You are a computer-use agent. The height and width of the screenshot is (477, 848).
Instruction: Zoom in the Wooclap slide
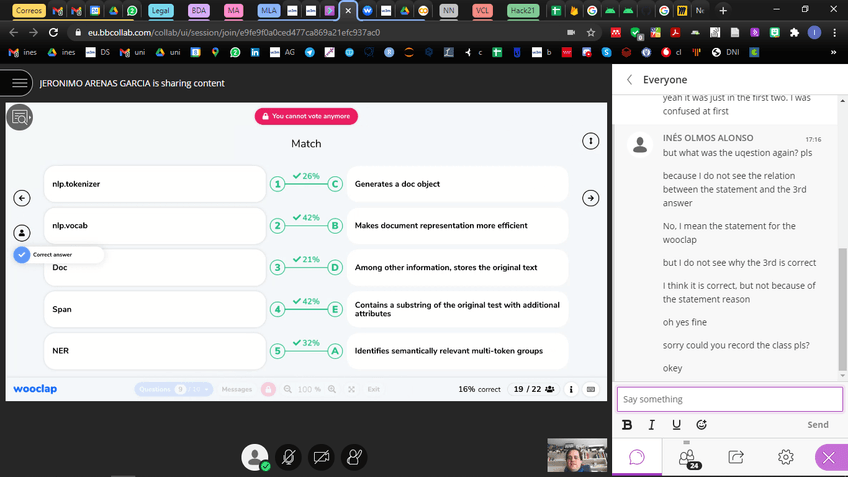(x=332, y=389)
